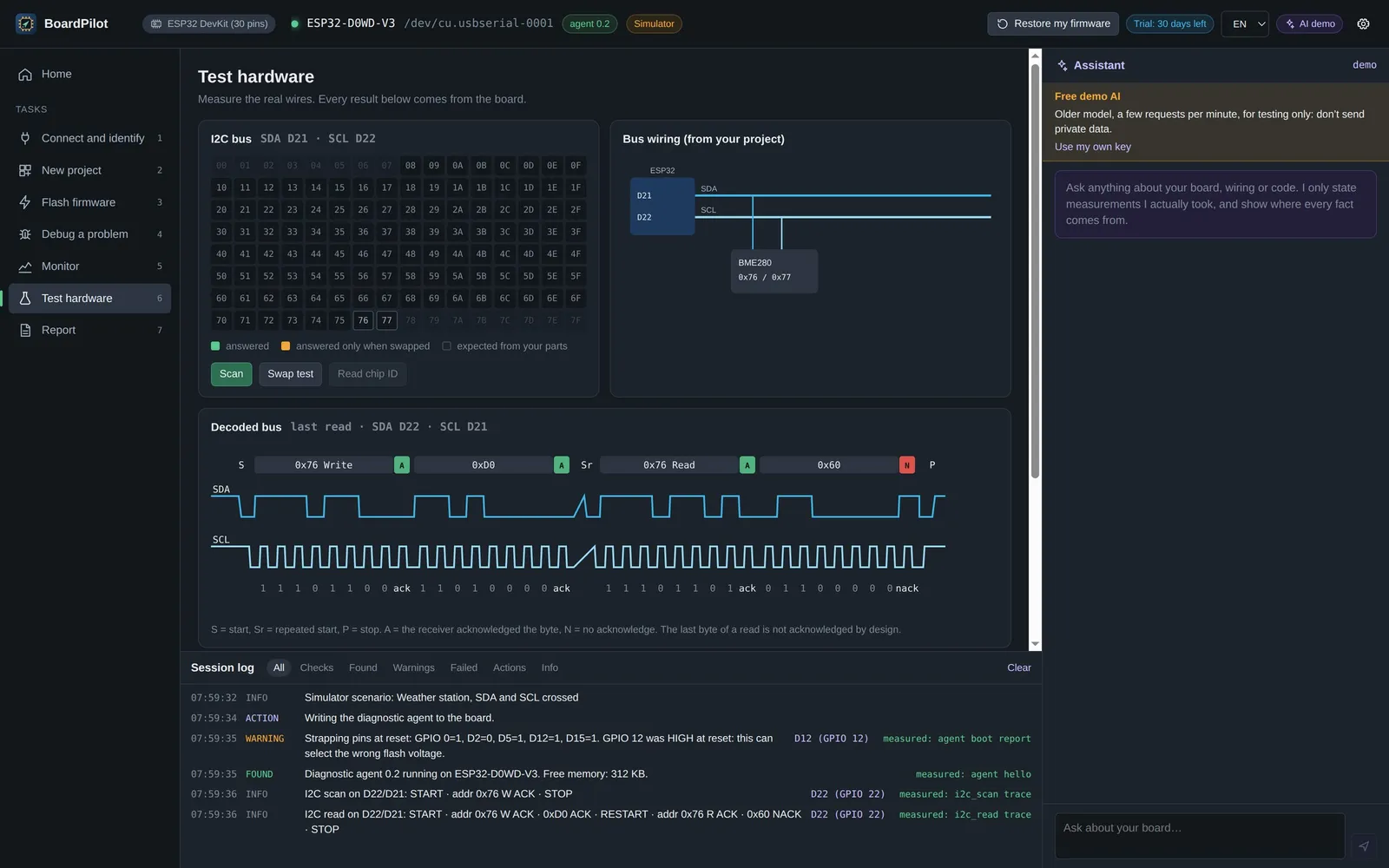Click 'measured: i2c_scan trace' text
Screen dimensions: 1389x868
pos(965,794)
